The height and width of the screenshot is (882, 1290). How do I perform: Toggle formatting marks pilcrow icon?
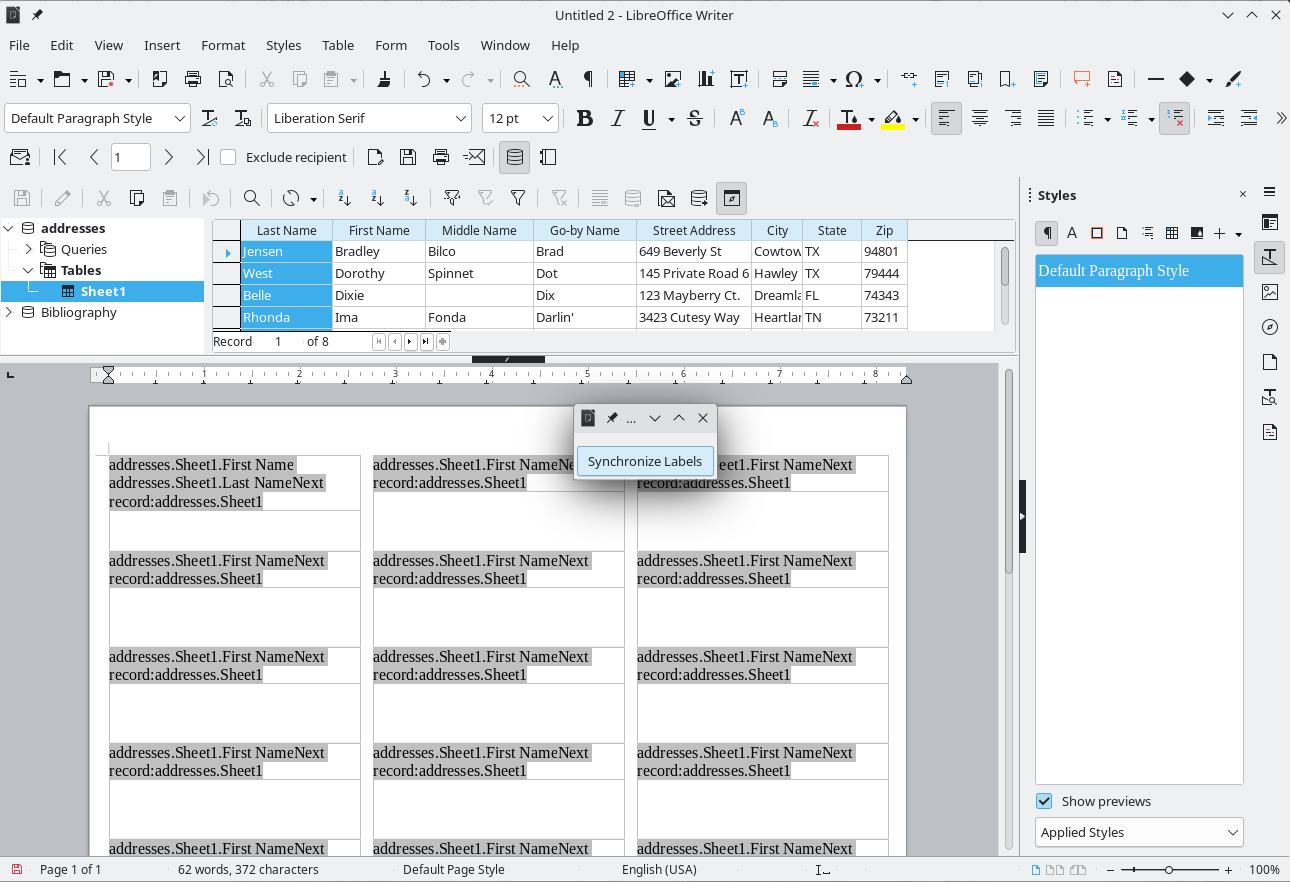588,80
